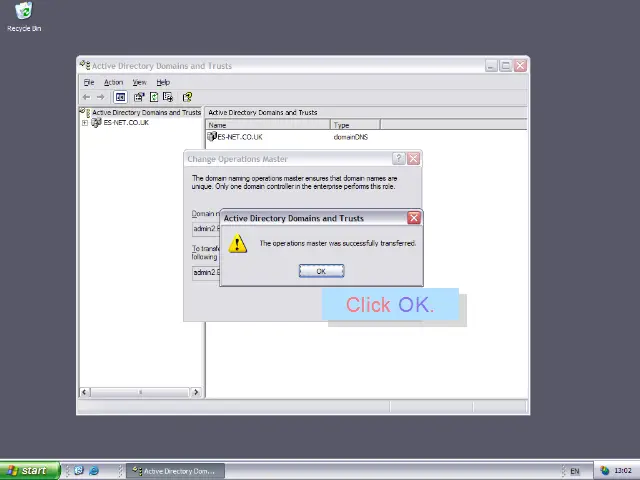Image resolution: width=640 pixels, height=480 pixels.
Task: Click the Name column header
Action: click(x=268, y=125)
